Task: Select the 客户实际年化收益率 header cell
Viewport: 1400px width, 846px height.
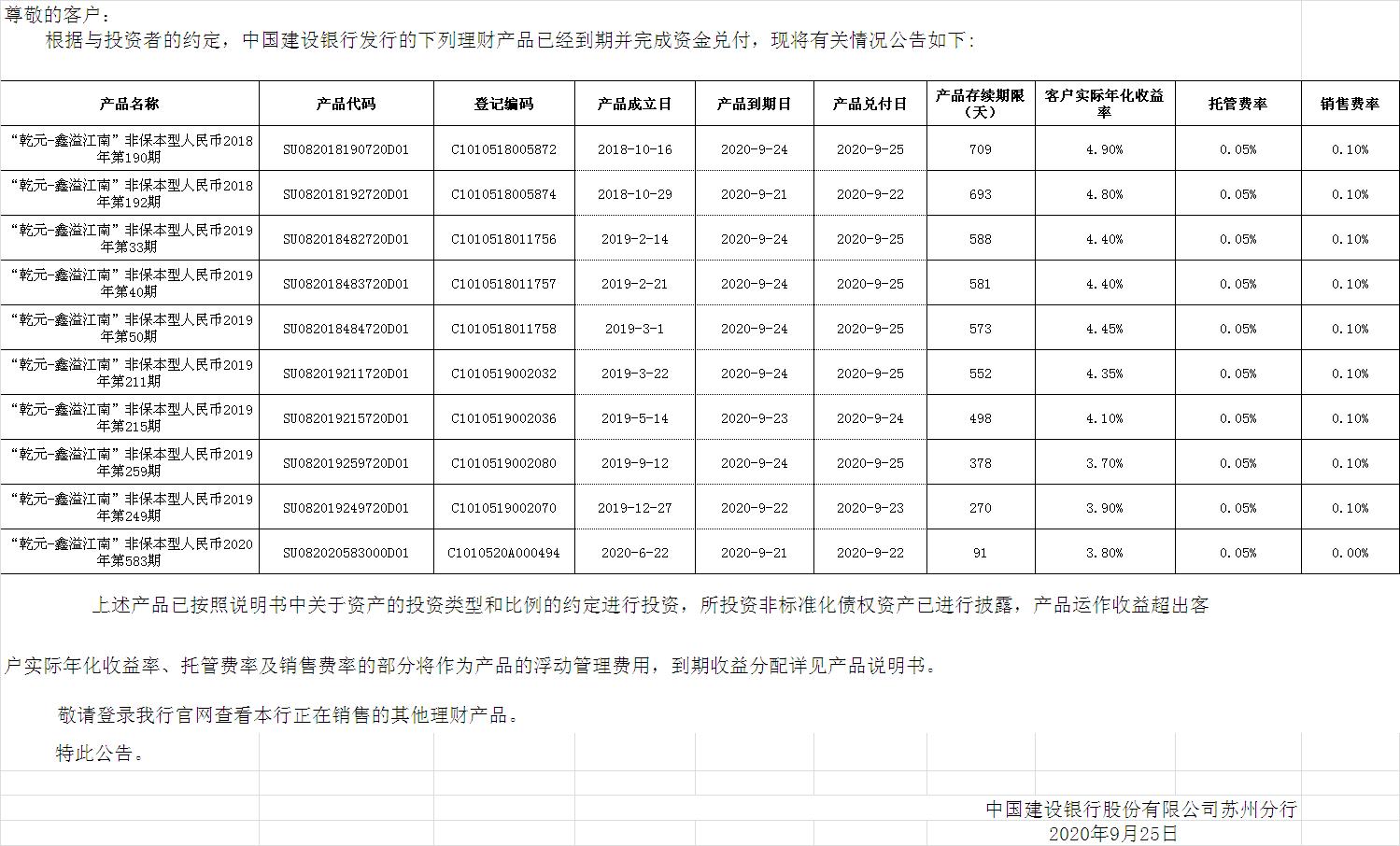Action: (x=1104, y=104)
